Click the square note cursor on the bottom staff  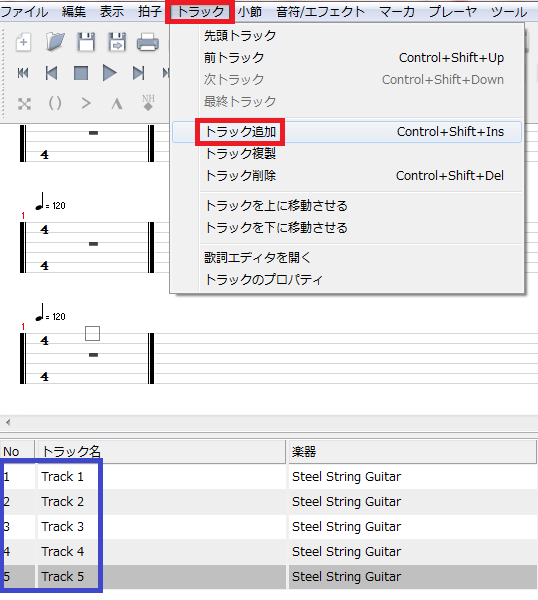pos(92,333)
